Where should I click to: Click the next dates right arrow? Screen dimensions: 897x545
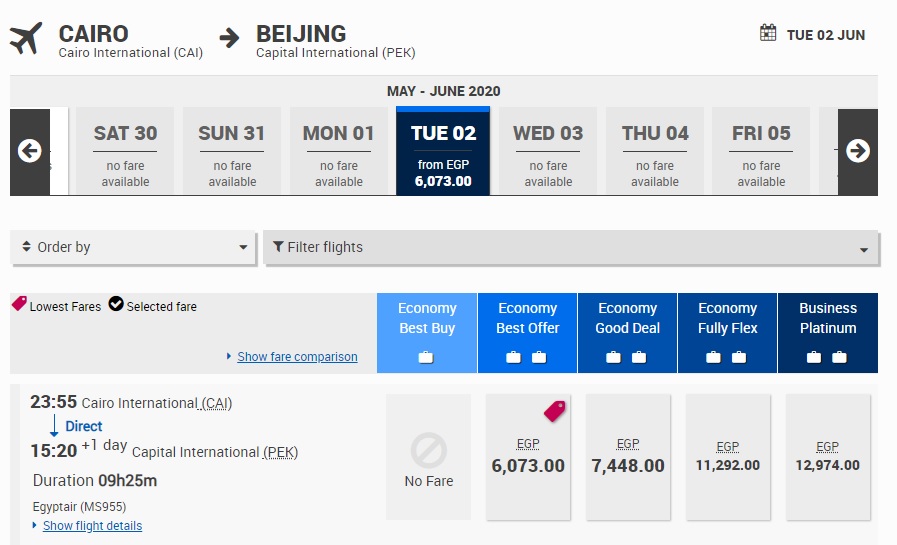[x=857, y=151]
